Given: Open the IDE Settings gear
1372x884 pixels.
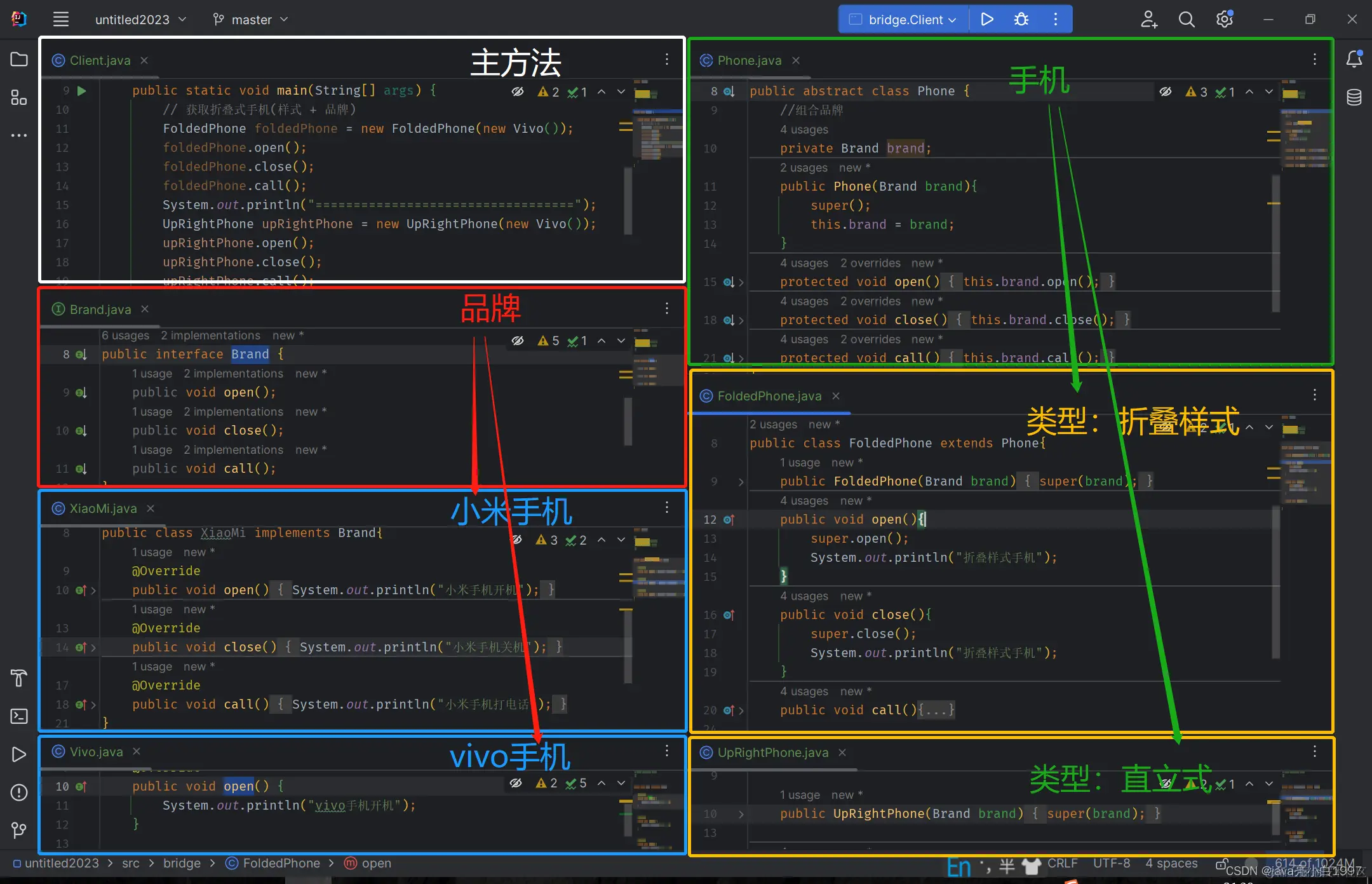Looking at the screenshot, I should (1225, 19).
